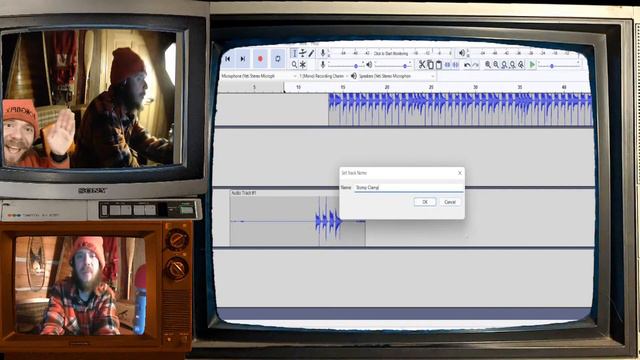Confirm track name with OK button
This screenshot has width=640, height=360.
point(424,202)
